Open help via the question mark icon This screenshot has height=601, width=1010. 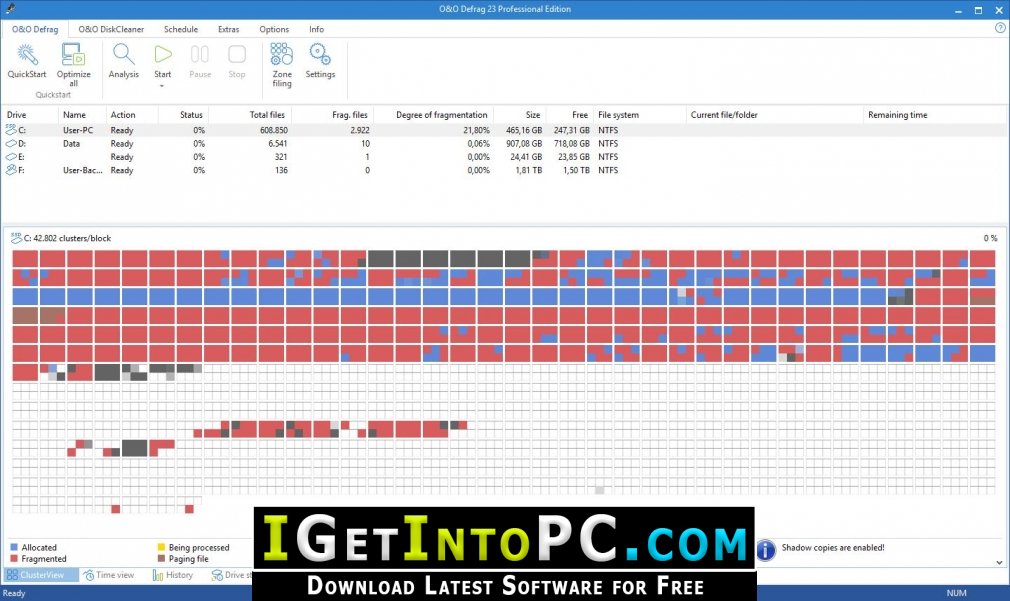tap(1000, 28)
